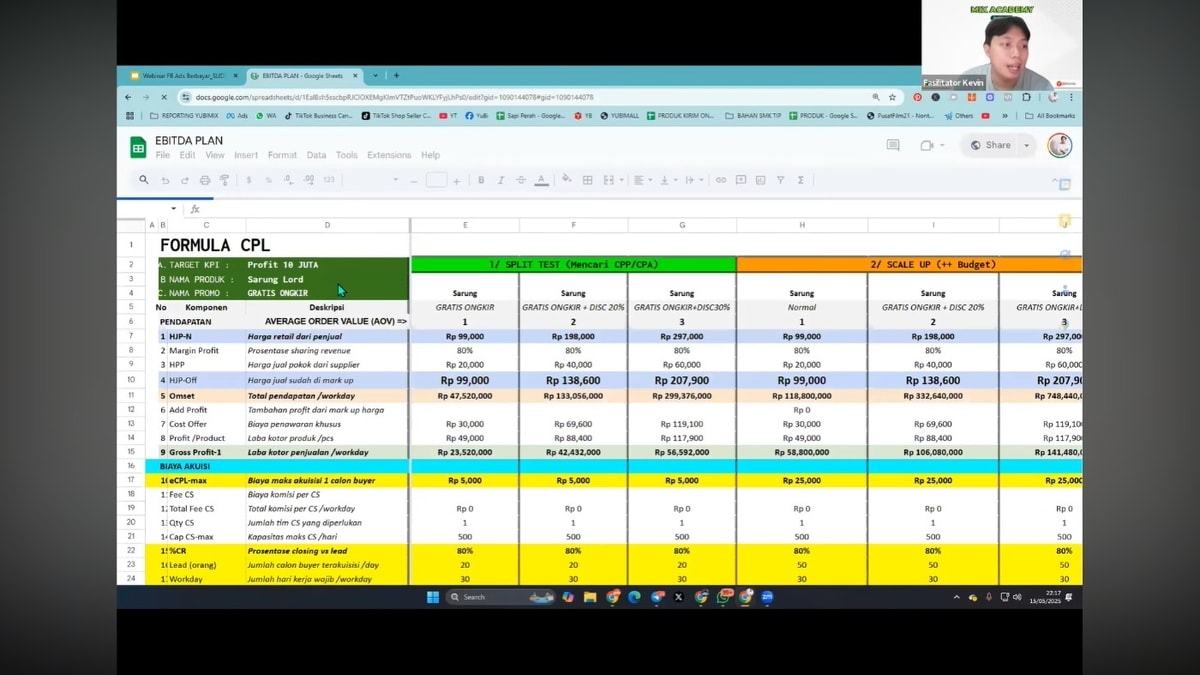
Task: Open the Help menu
Action: coord(431,155)
